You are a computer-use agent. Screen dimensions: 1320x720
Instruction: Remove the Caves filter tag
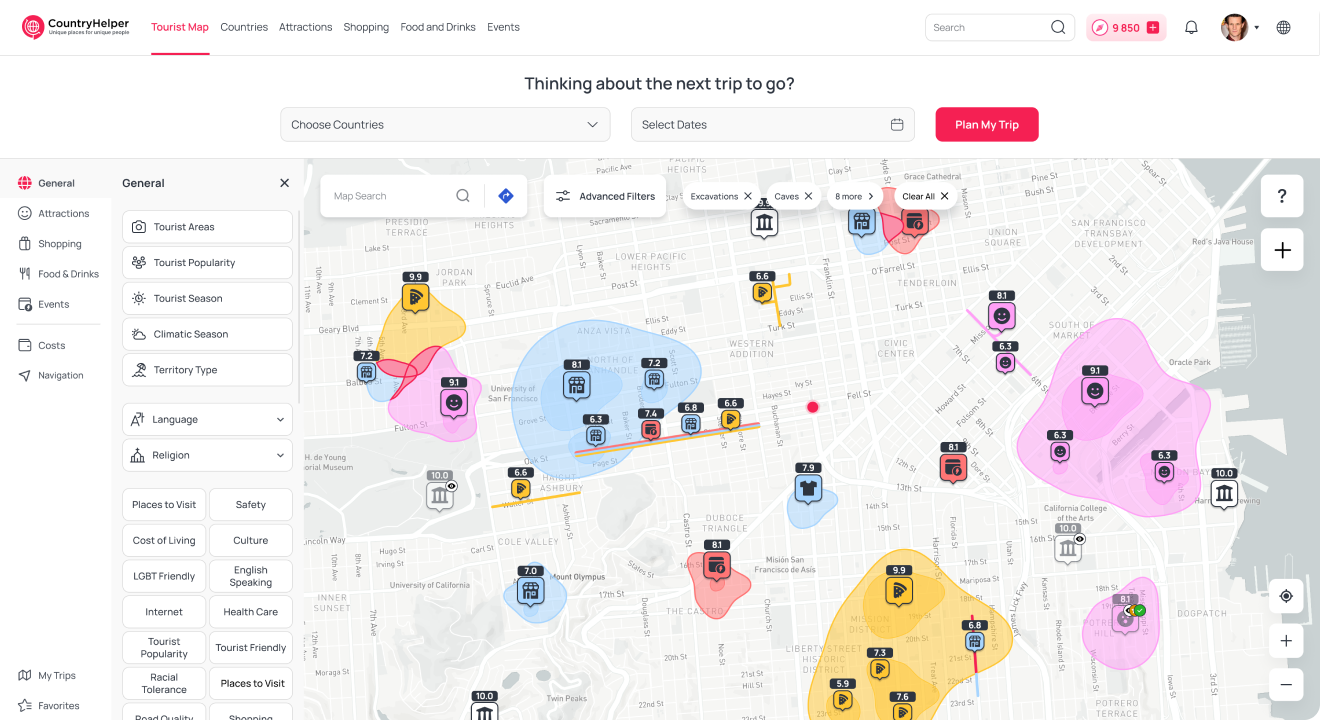[x=808, y=196]
